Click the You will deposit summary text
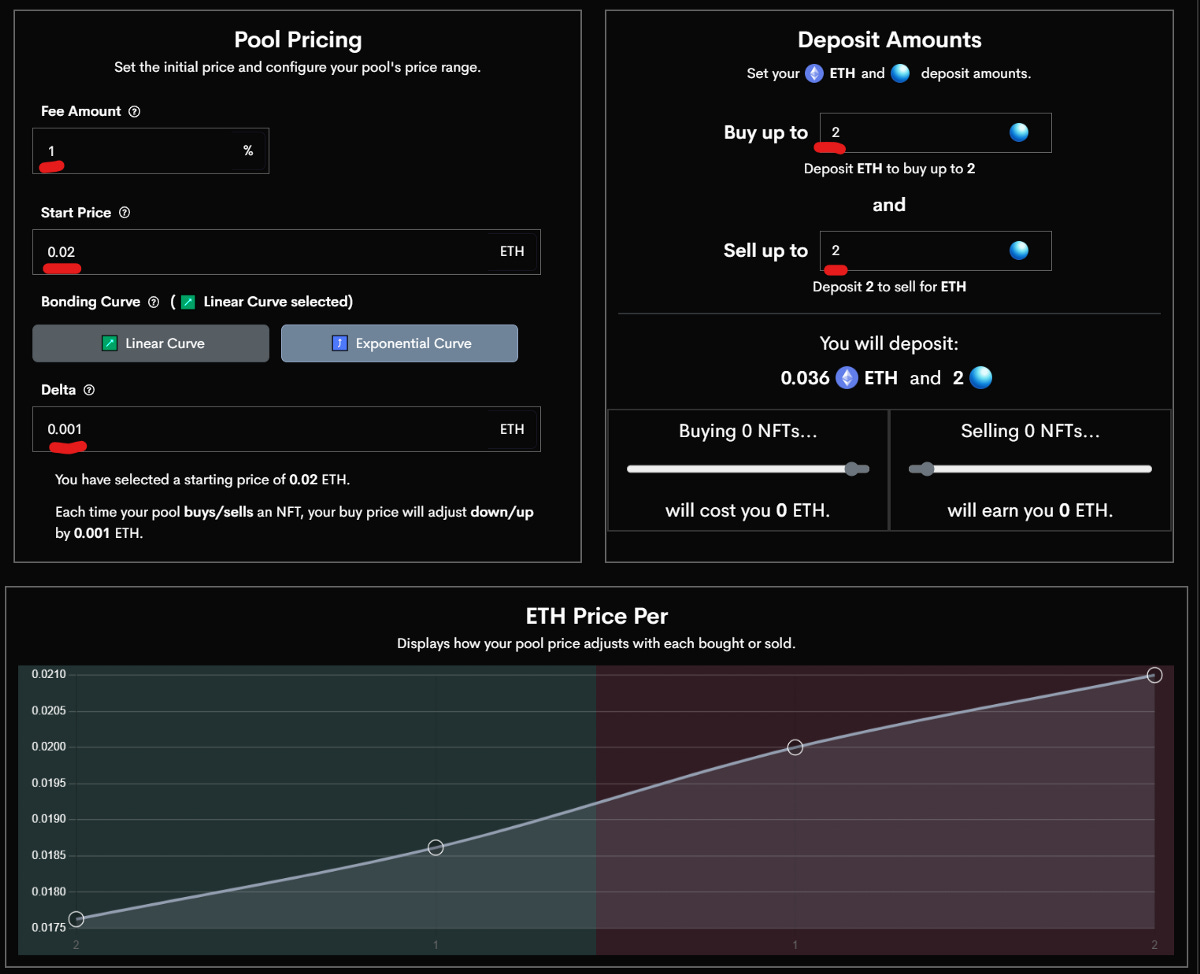The width and height of the screenshot is (1200, 974). [889, 343]
